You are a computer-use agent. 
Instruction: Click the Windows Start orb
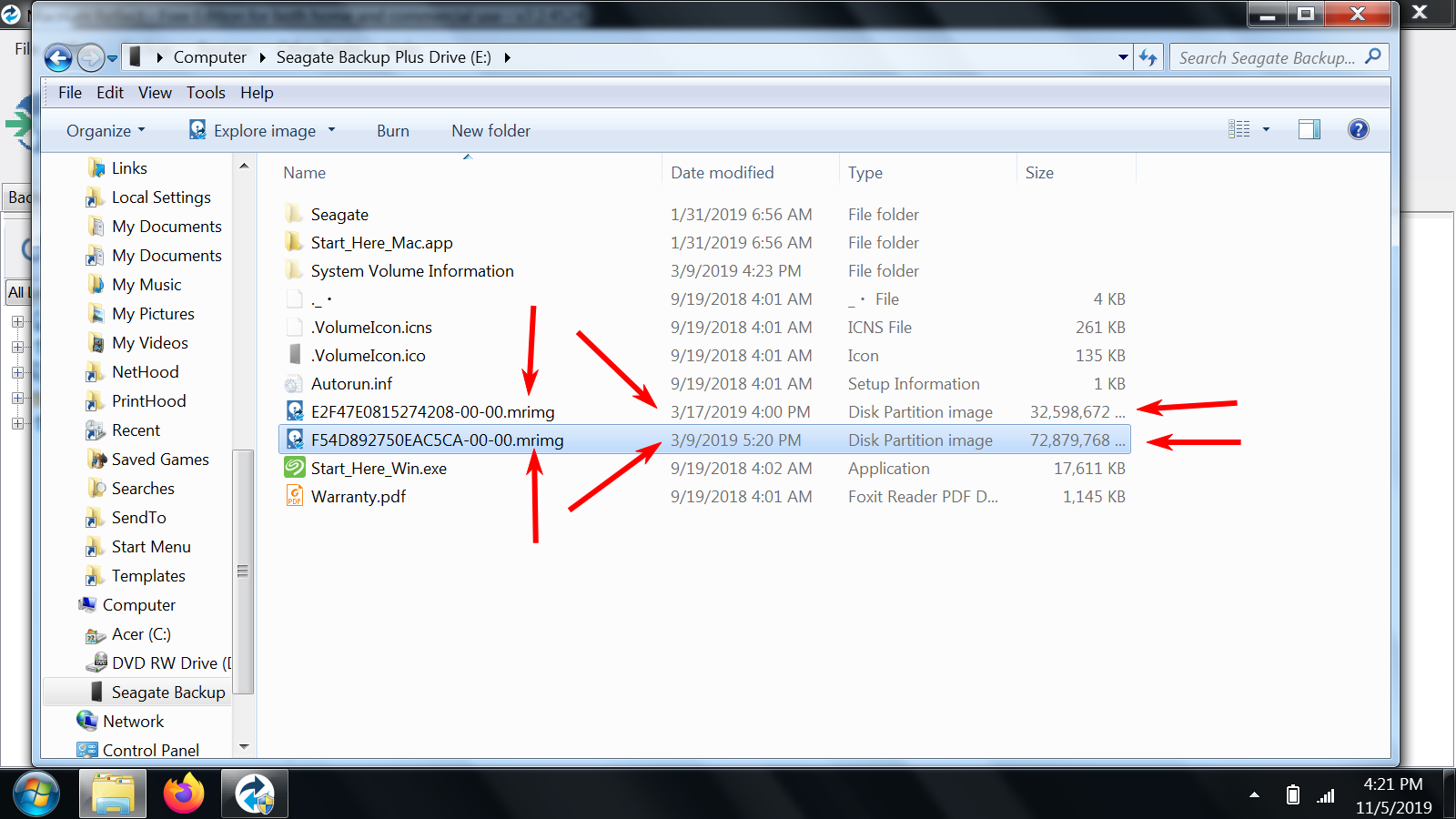(x=36, y=794)
